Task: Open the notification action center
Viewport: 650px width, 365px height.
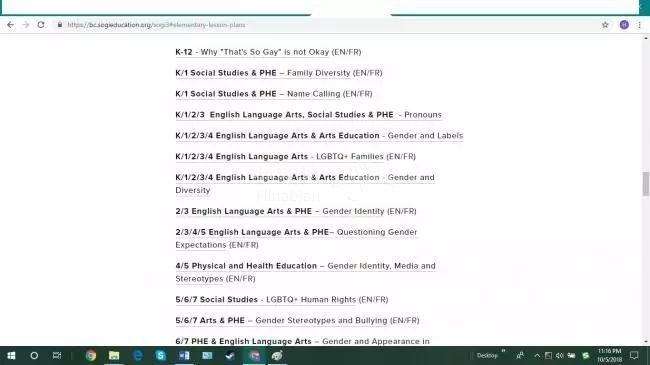Action: (x=634, y=355)
